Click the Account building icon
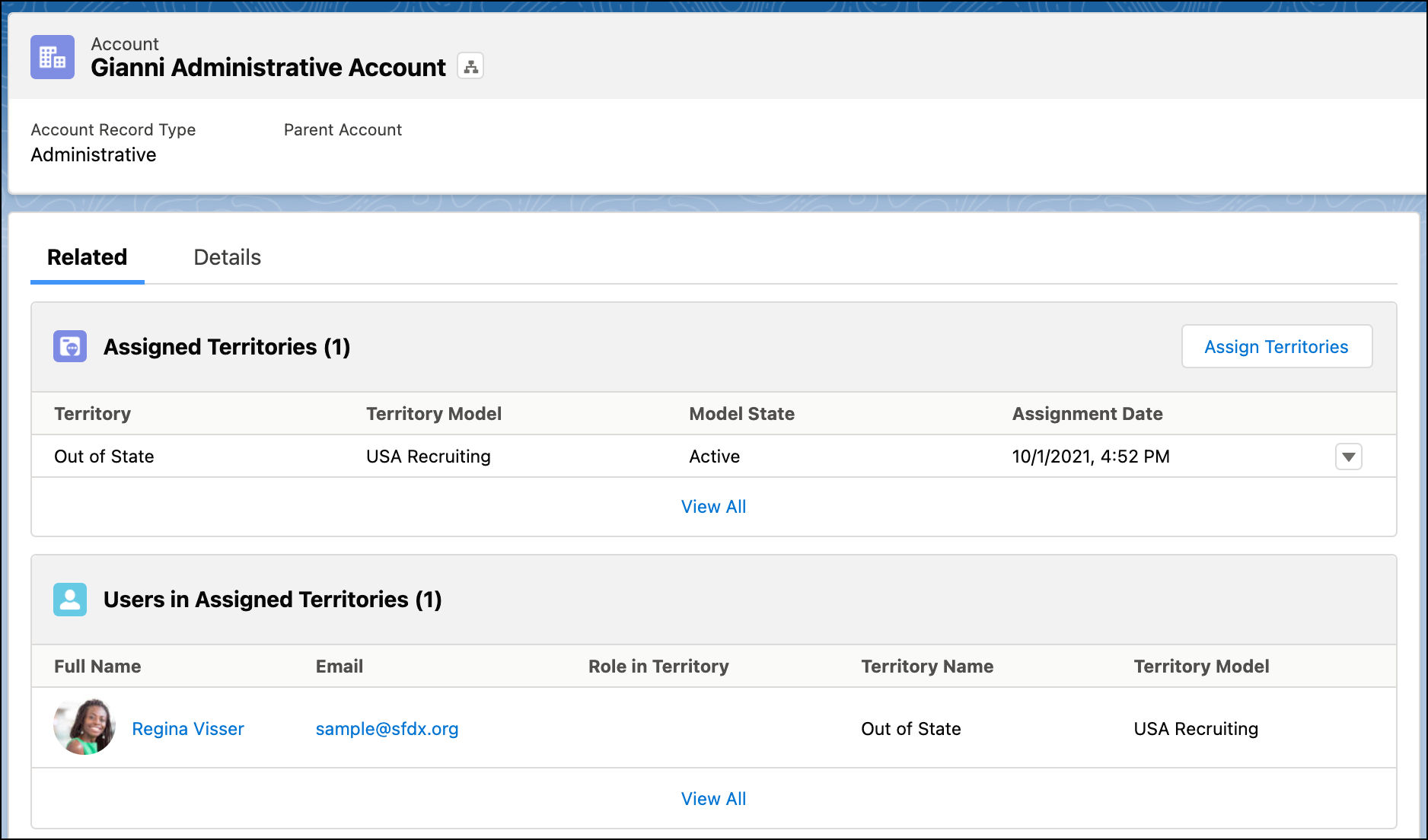1428x840 pixels. pyautogui.click(x=53, y=57)
